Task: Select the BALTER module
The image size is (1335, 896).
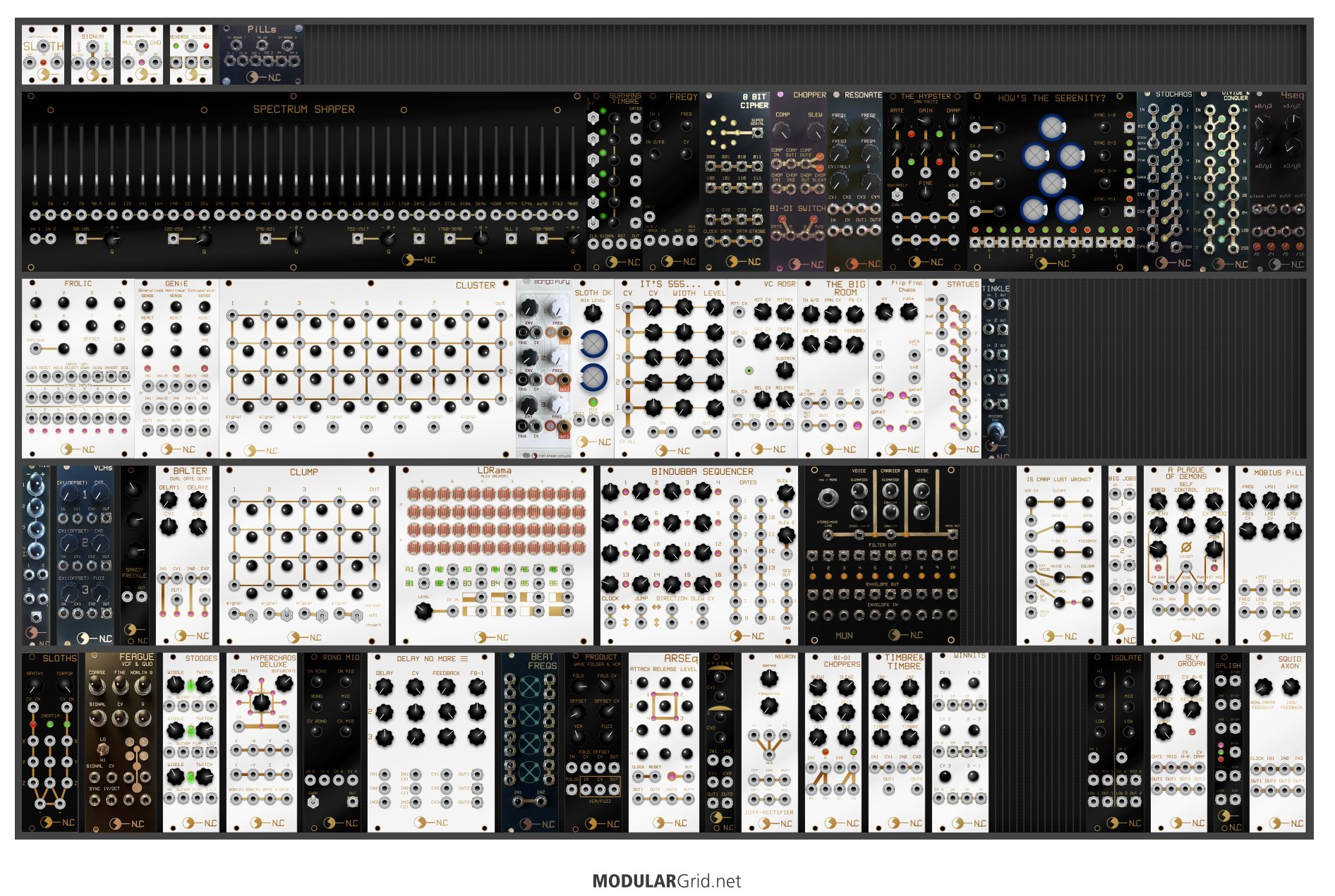Action: pos(184,555)
